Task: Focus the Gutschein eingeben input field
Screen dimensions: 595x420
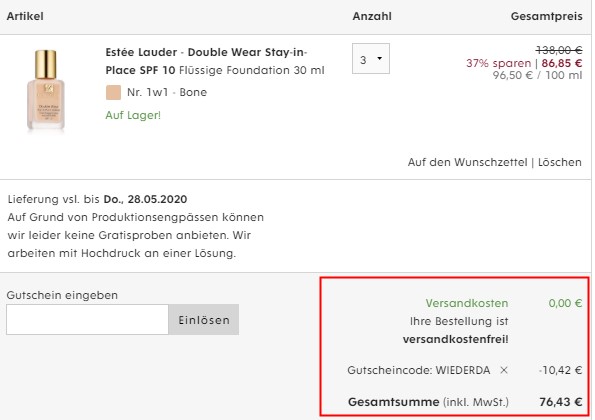Action: [87, 319]
